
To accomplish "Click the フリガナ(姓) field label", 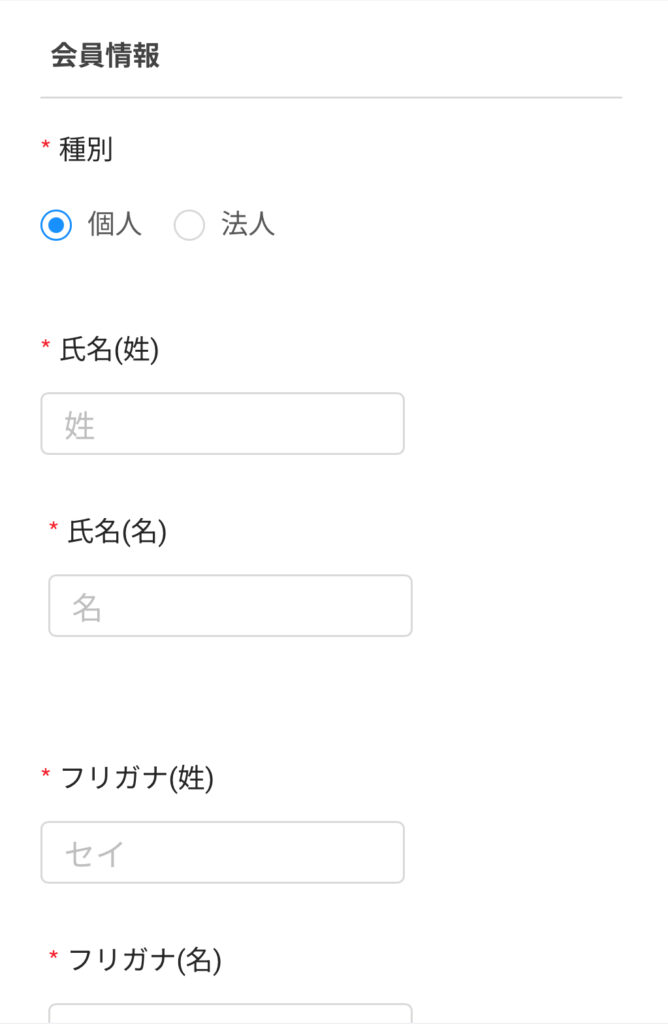I will point(137,779).
